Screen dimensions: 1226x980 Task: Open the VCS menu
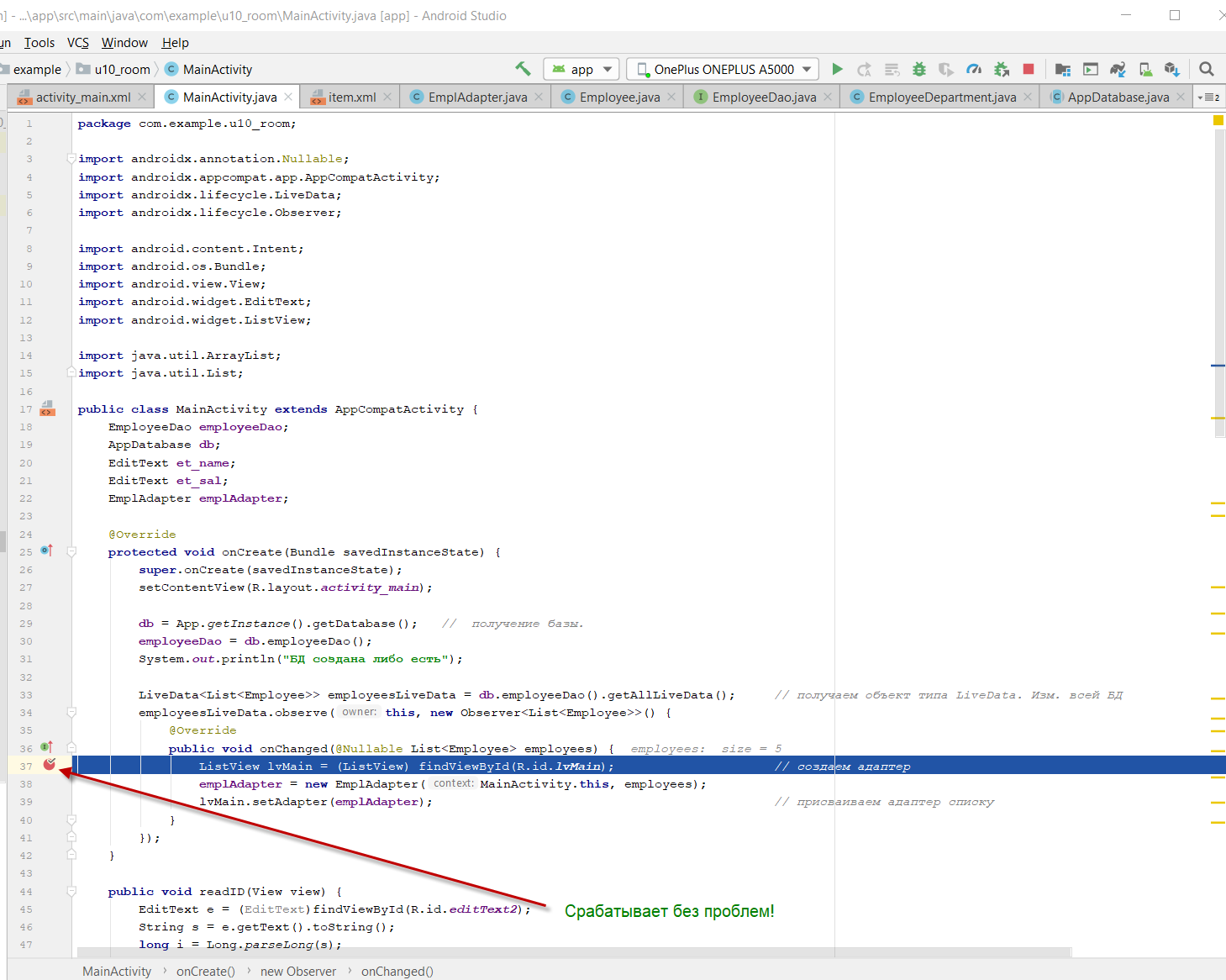[78, 43]
